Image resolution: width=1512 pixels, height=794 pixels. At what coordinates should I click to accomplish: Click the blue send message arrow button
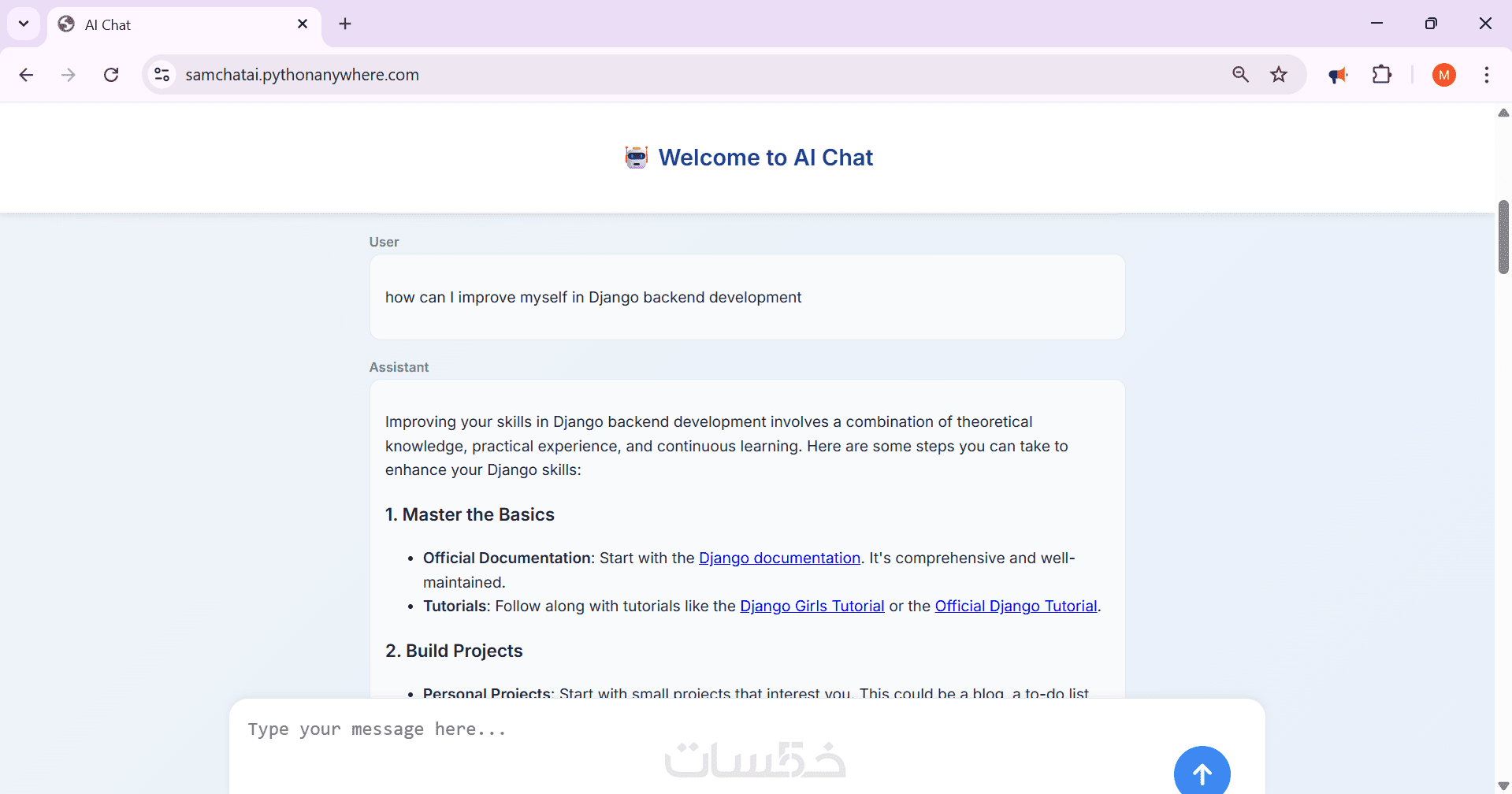[x=1202, y=773]
